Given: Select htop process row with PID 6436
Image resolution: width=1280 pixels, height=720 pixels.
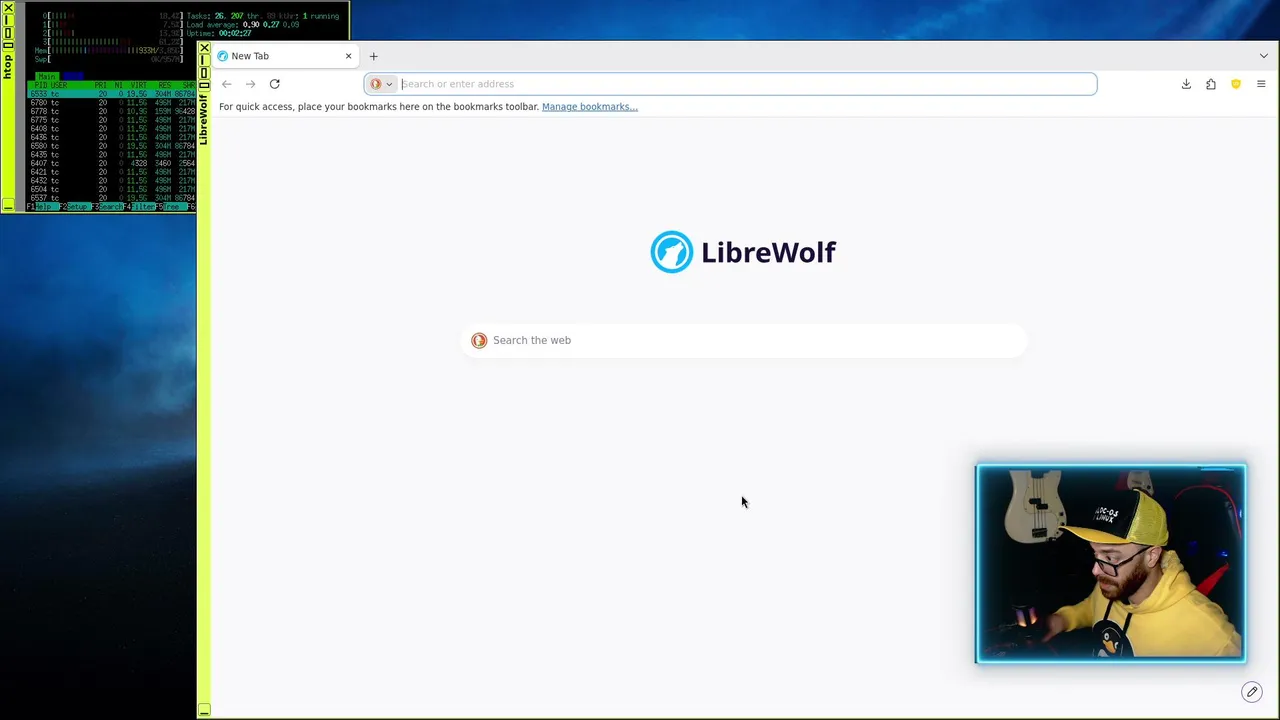Looking at the screenshot, I should [x=112, y=138].
